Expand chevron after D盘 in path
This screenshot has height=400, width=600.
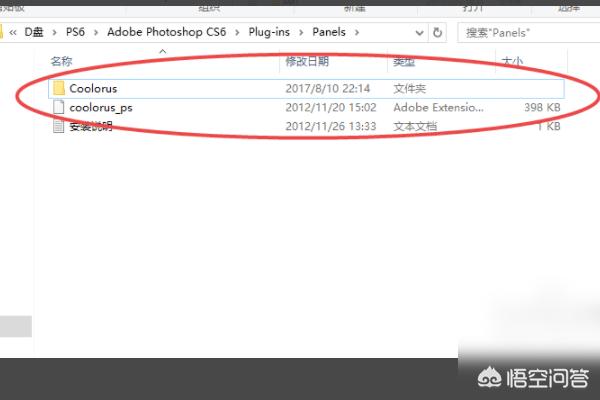[55, 33]
